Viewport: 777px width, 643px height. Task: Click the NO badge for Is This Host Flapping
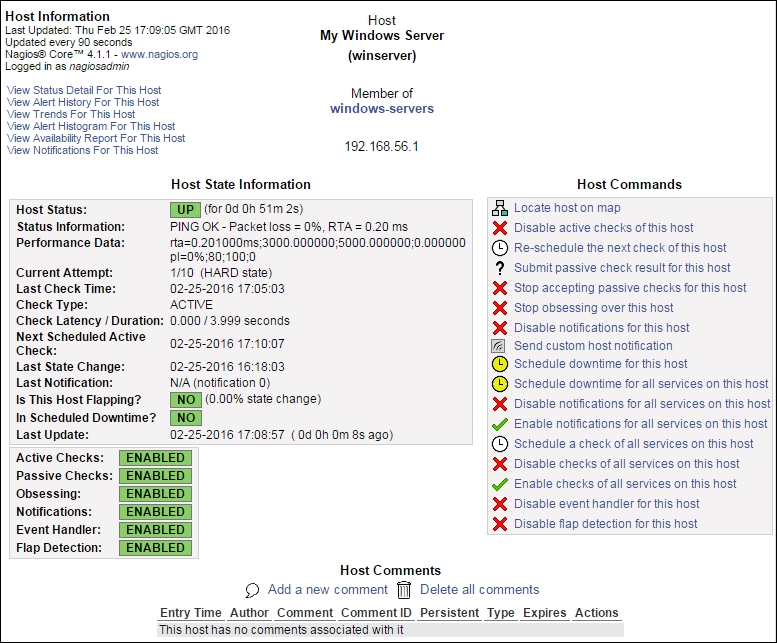coord(186,400)
